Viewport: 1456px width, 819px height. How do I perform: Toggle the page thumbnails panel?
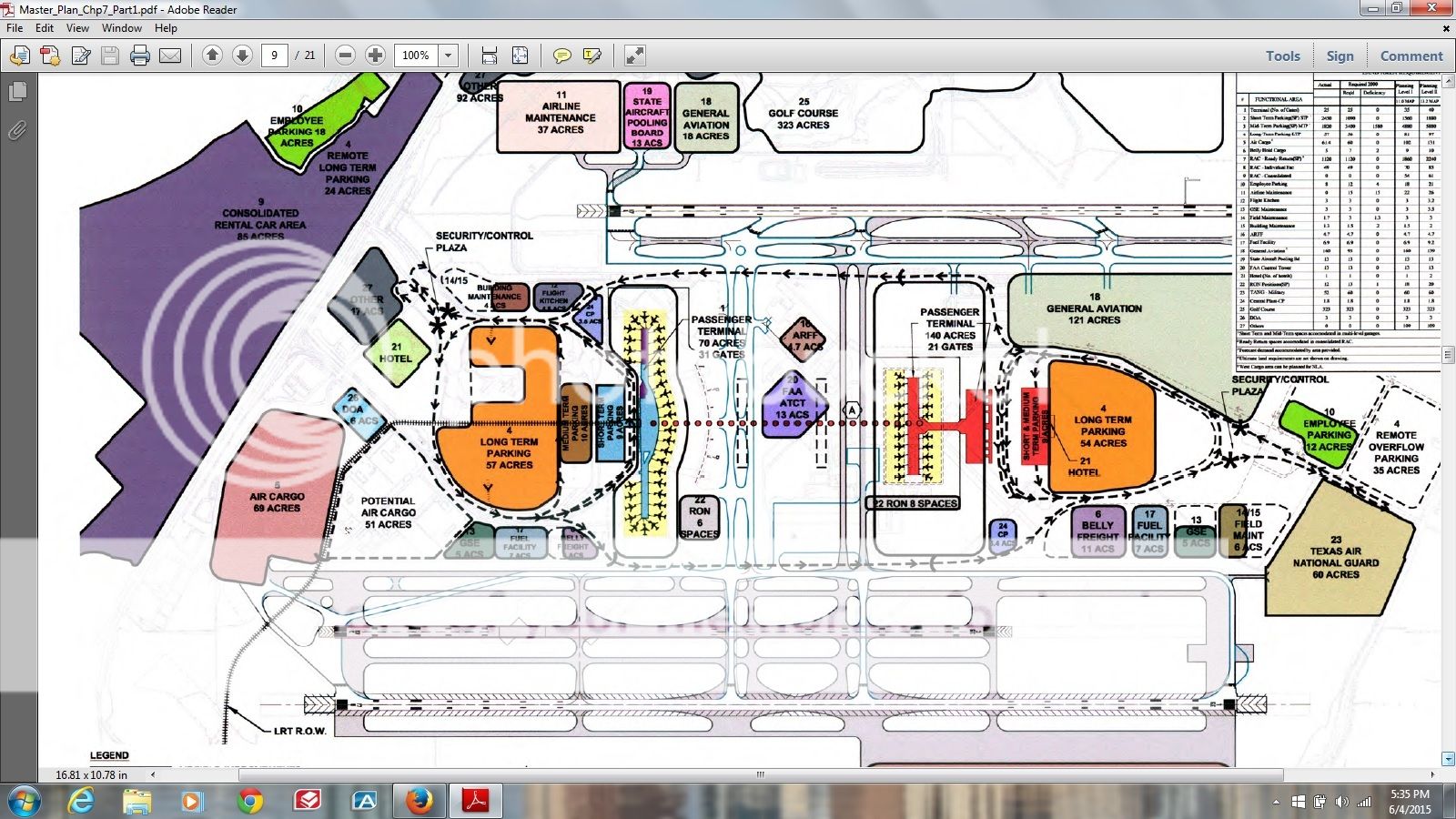(17, 92)
